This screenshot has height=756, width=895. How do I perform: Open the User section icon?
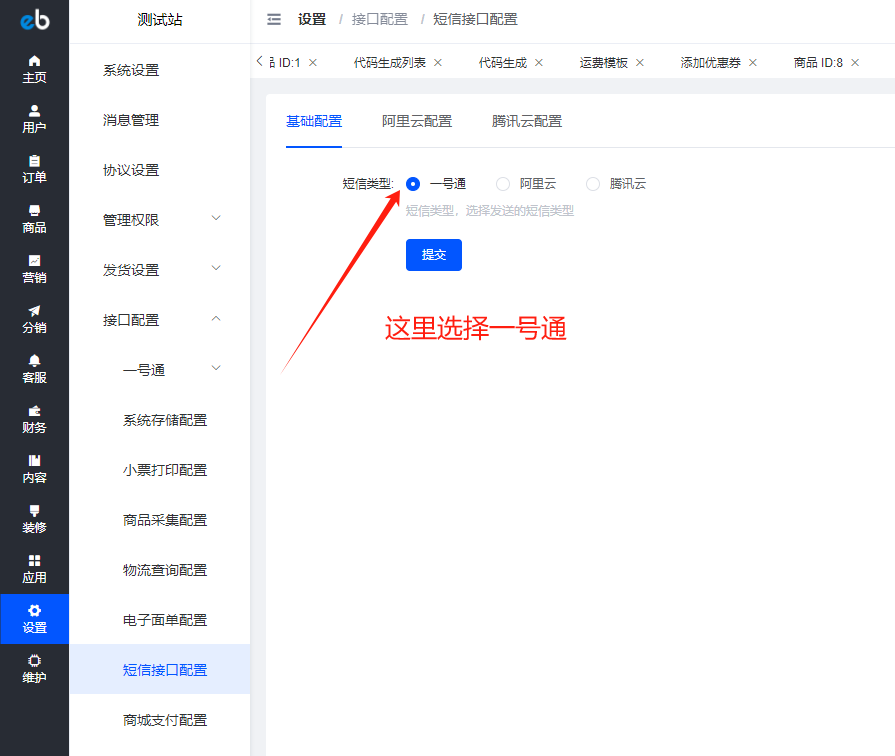[x=34, y=111]
